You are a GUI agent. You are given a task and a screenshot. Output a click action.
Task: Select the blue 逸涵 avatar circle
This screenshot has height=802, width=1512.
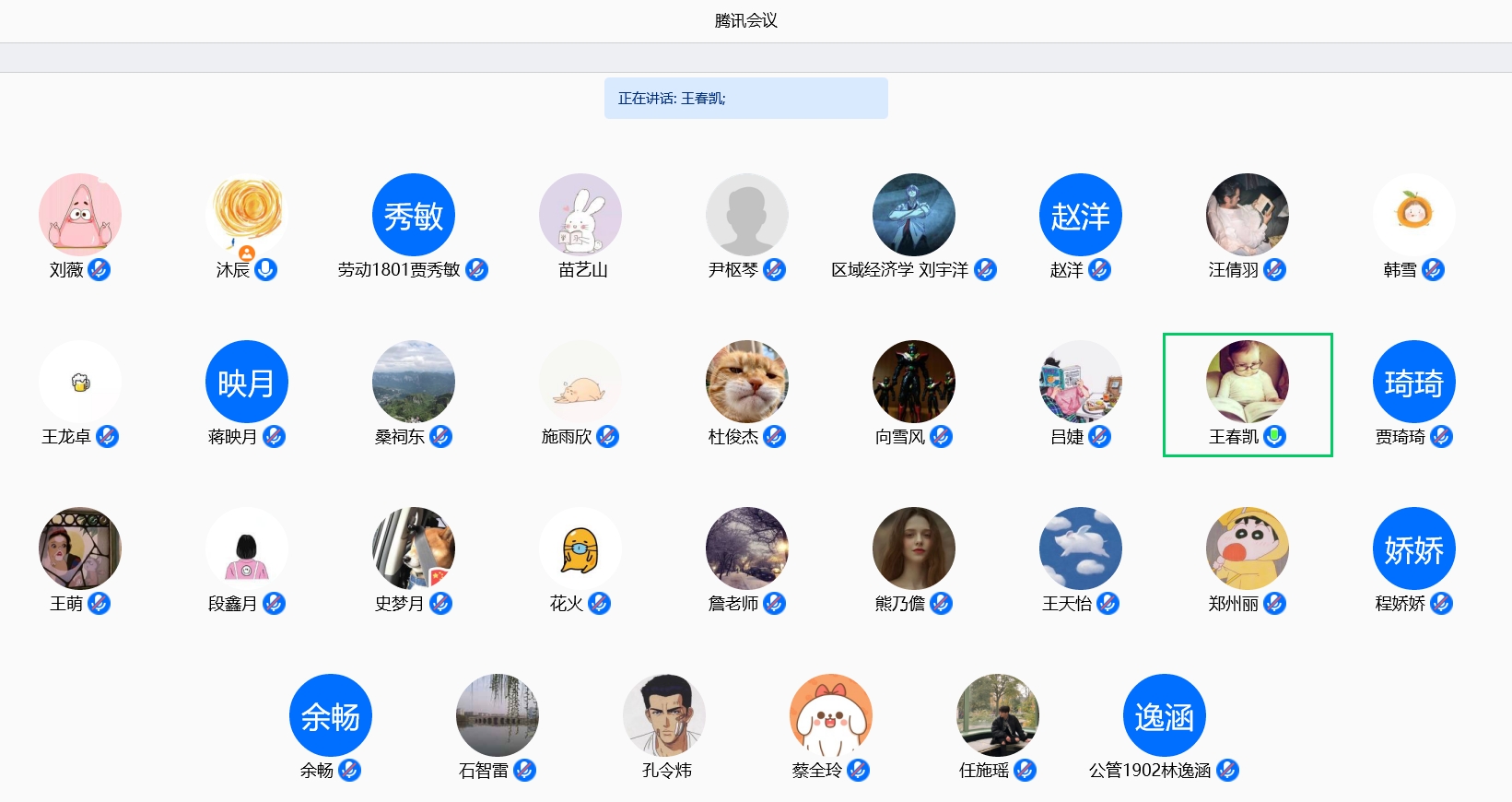1164,715
